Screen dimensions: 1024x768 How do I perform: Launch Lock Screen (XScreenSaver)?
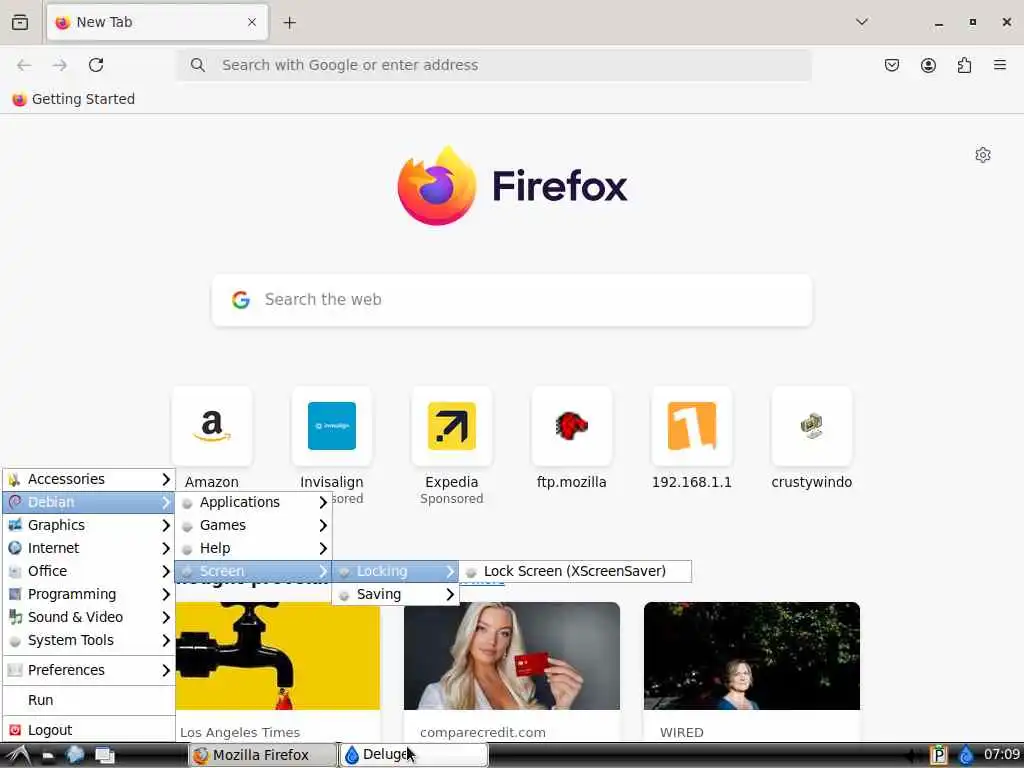[575, 571]
